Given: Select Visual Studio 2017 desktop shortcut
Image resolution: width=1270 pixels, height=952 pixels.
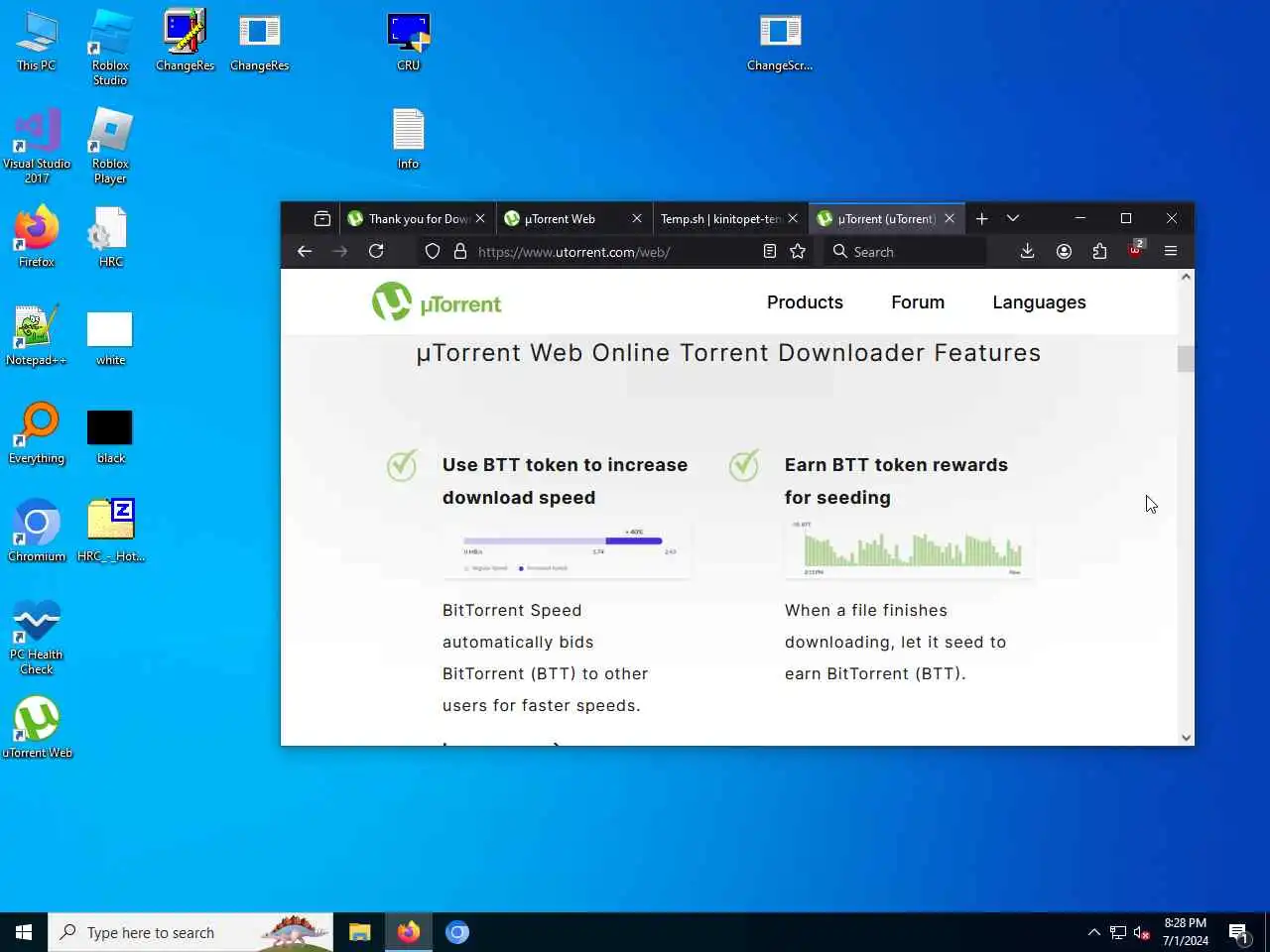Looking at the screenshot, I should point(37,146).
